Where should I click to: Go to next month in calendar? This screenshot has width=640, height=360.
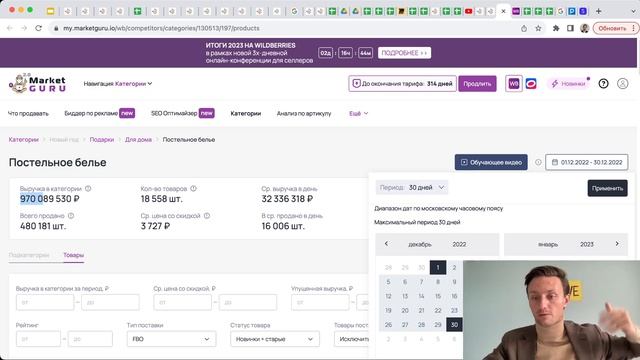[x=617, y=244]
